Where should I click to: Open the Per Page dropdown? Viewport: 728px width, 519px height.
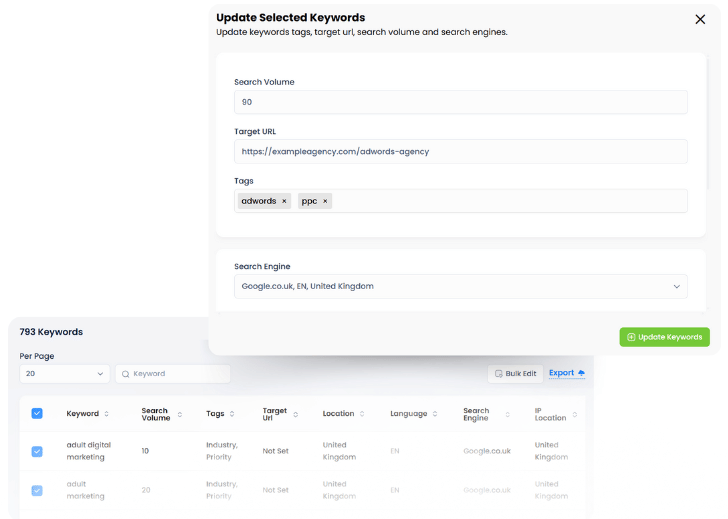[x=65, y=374]
